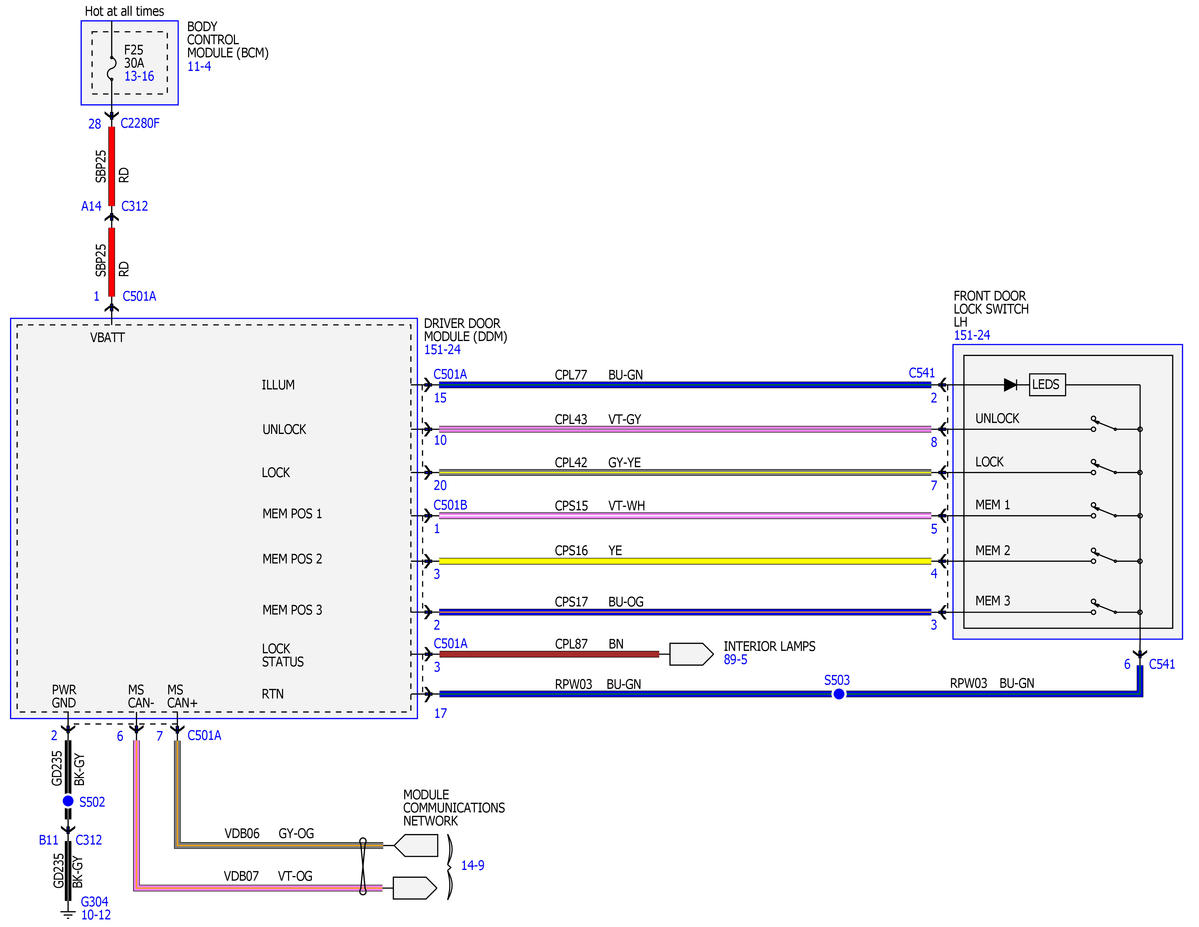Click the G304 ground label
The height and width of the screenshot is (927, 1199).
pyautogui.click(x=95, y=902)
